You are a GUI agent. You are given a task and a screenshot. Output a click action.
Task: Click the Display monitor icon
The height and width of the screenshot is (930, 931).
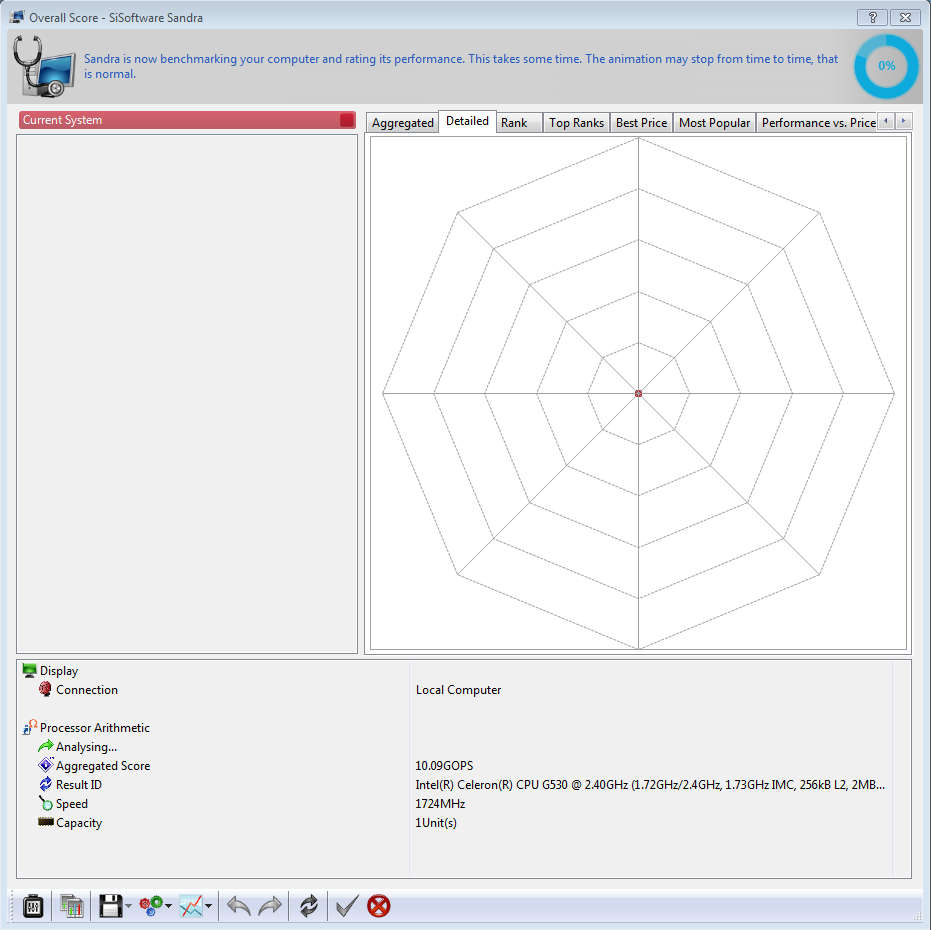pyautogui.click(x=29, y=670)
